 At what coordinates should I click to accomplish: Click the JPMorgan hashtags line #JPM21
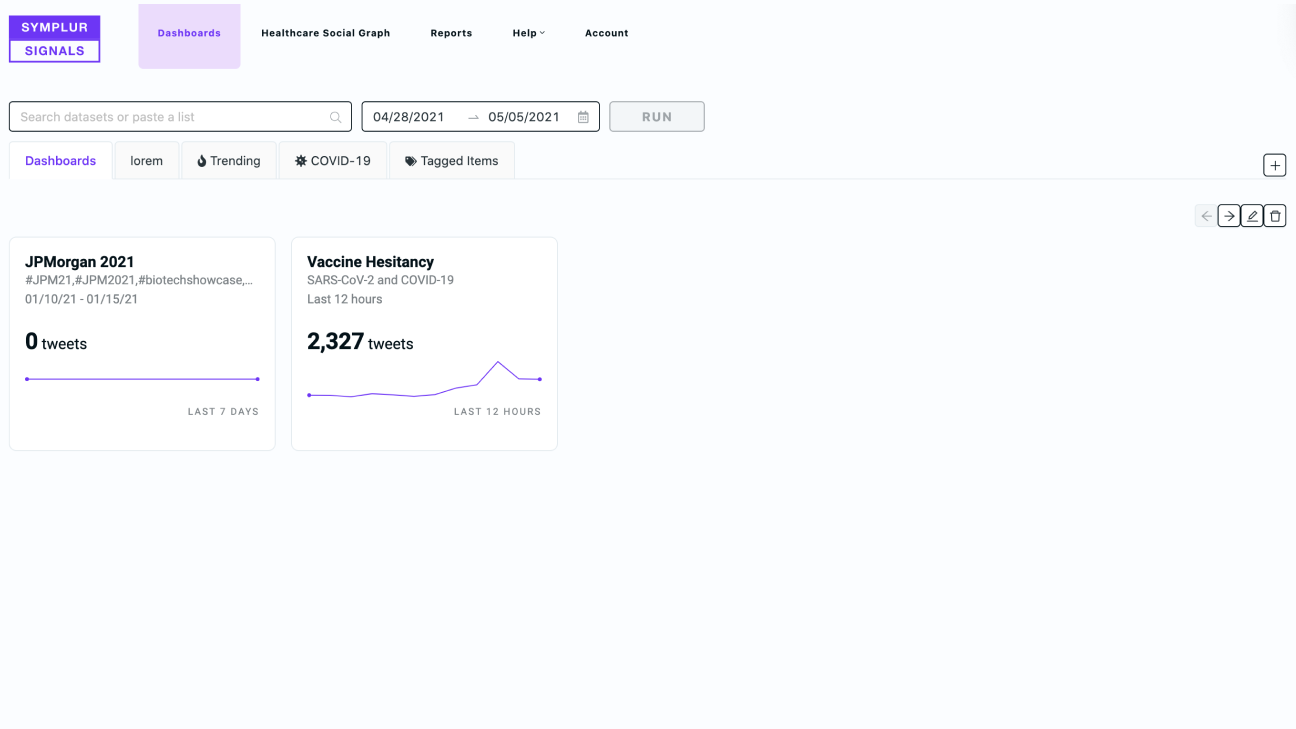[x=139, y=280]
